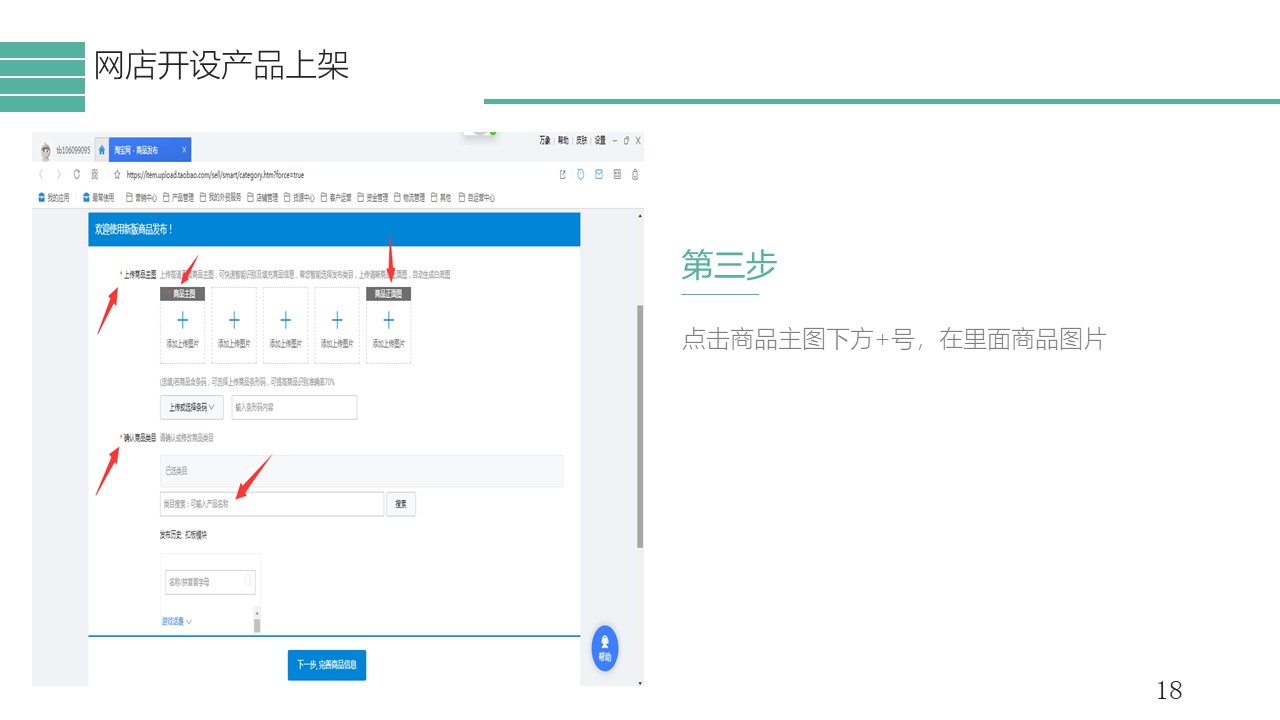The image size is (1280, 720).
Task: Open the 物流管理 bookmark folder
Action: (410, 197)
